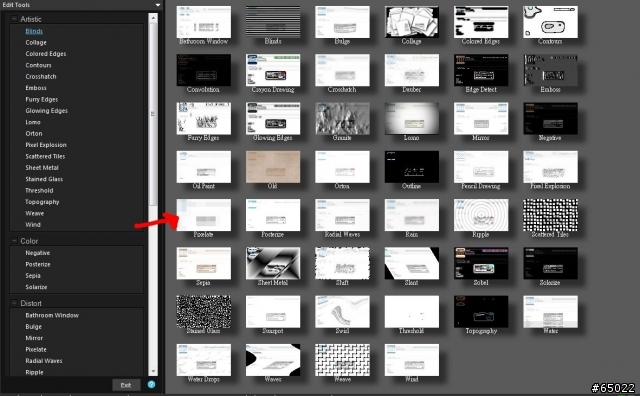
Task: Select the Stained Glass thumbnail
Action: [204, 312]
